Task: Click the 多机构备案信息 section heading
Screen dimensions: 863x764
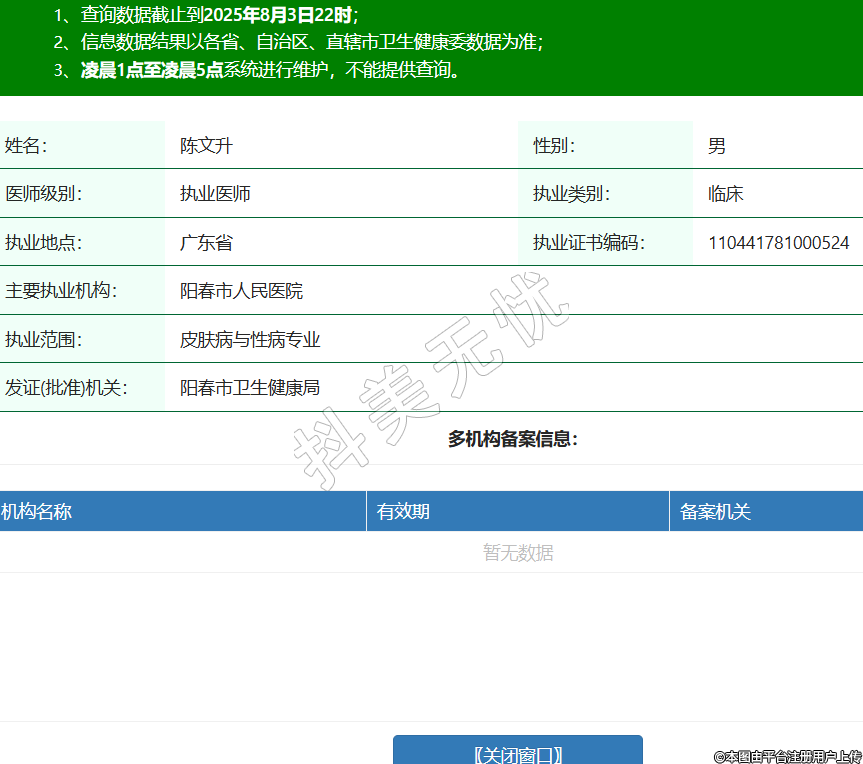Action: click(512, 439)
